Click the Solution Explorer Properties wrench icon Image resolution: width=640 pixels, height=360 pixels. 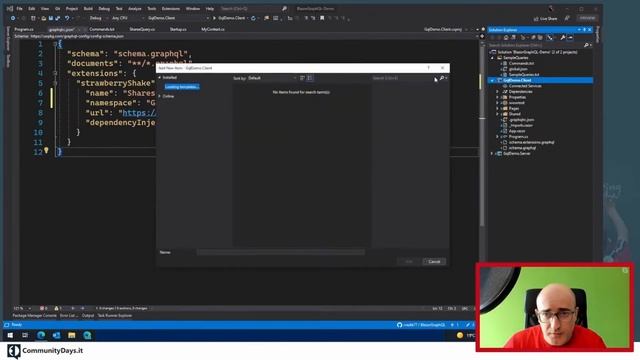(563, 38)
